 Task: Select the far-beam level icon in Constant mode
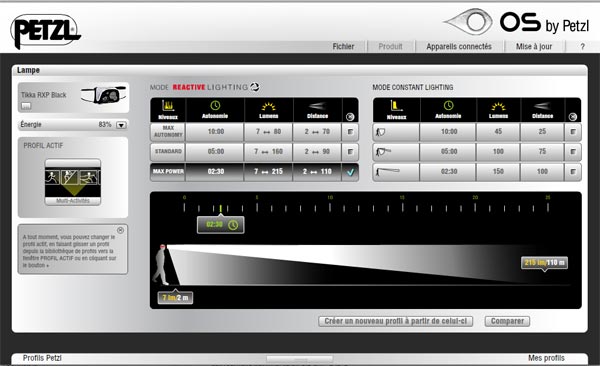coord(387,172)
